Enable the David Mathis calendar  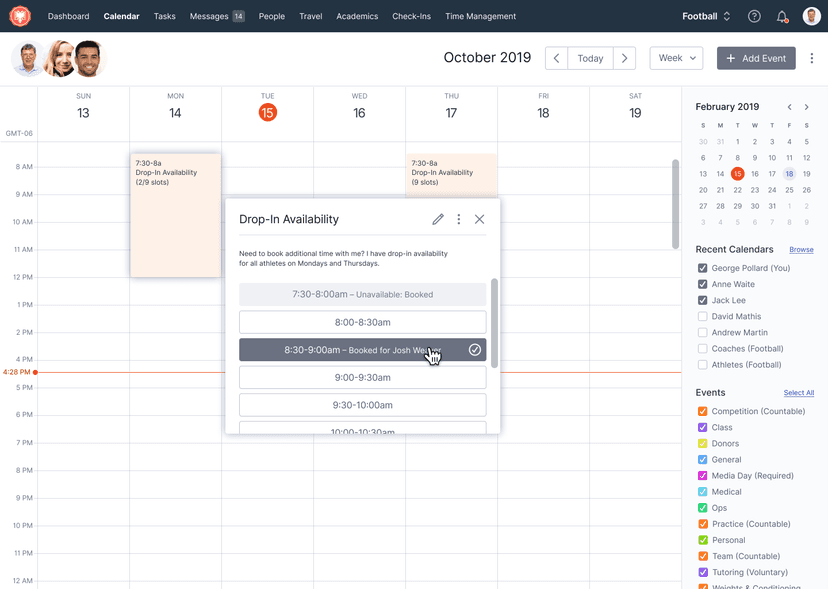pos(703,316)
